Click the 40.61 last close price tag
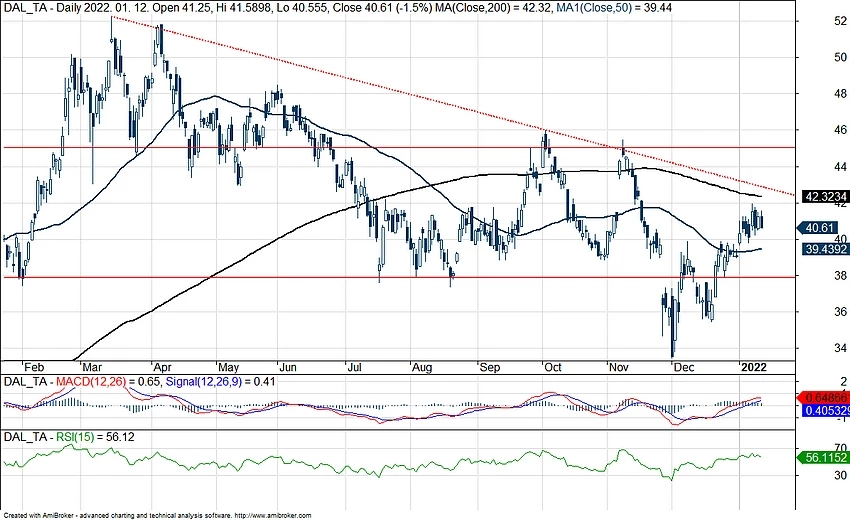850x520 pixels. pyautogui.click(x=819, y=228)
